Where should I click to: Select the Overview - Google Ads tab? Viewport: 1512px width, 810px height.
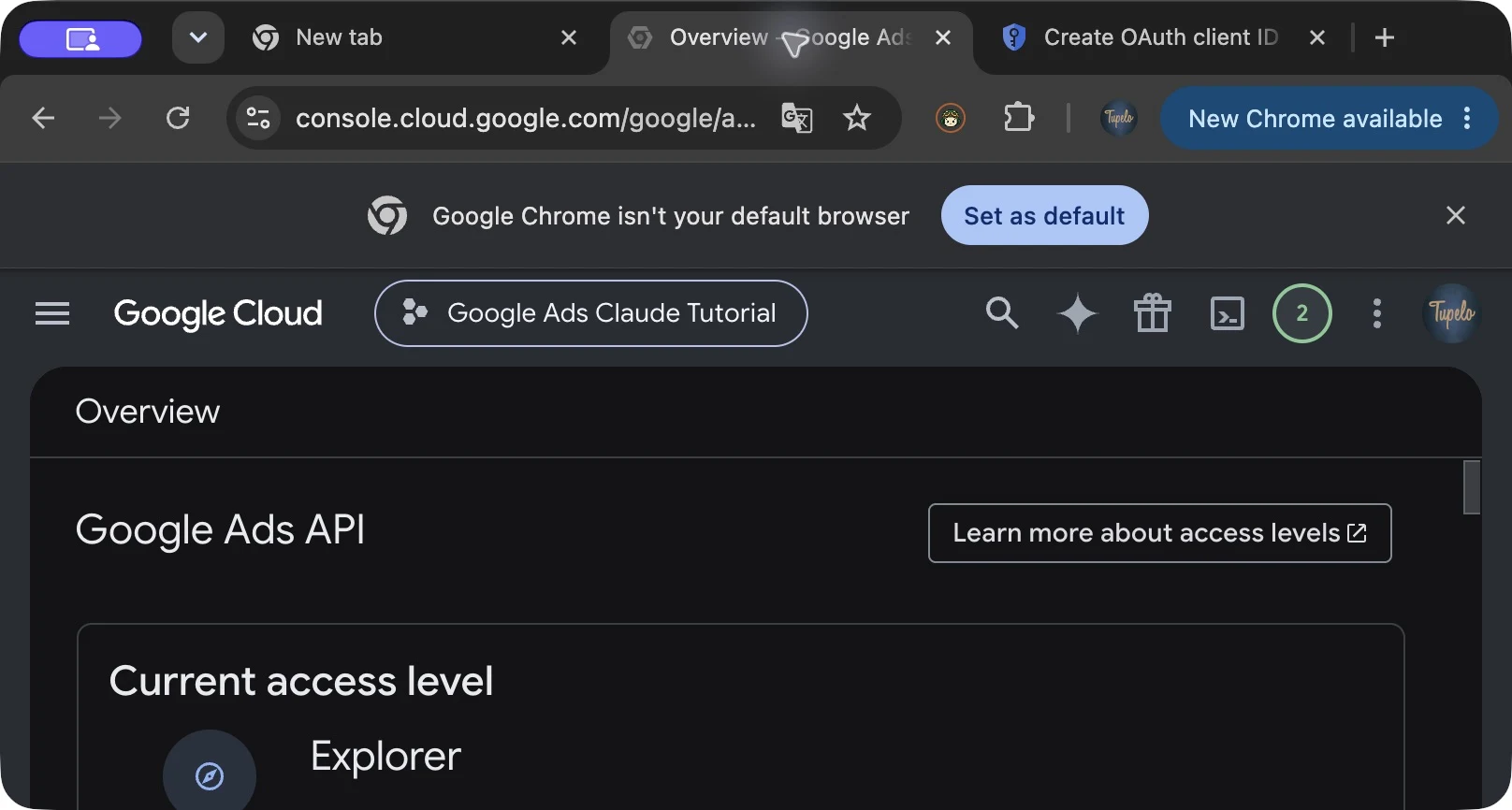pos(791,37)
